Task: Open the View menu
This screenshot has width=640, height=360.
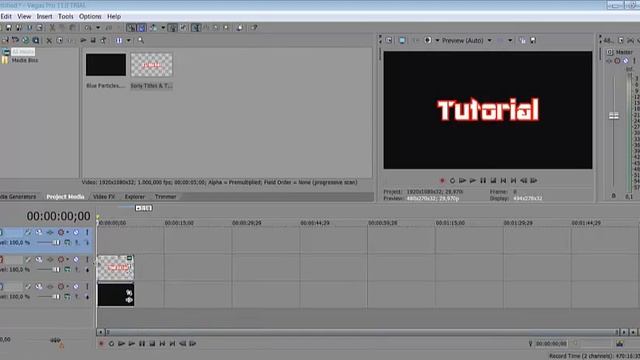Action: 24,16
